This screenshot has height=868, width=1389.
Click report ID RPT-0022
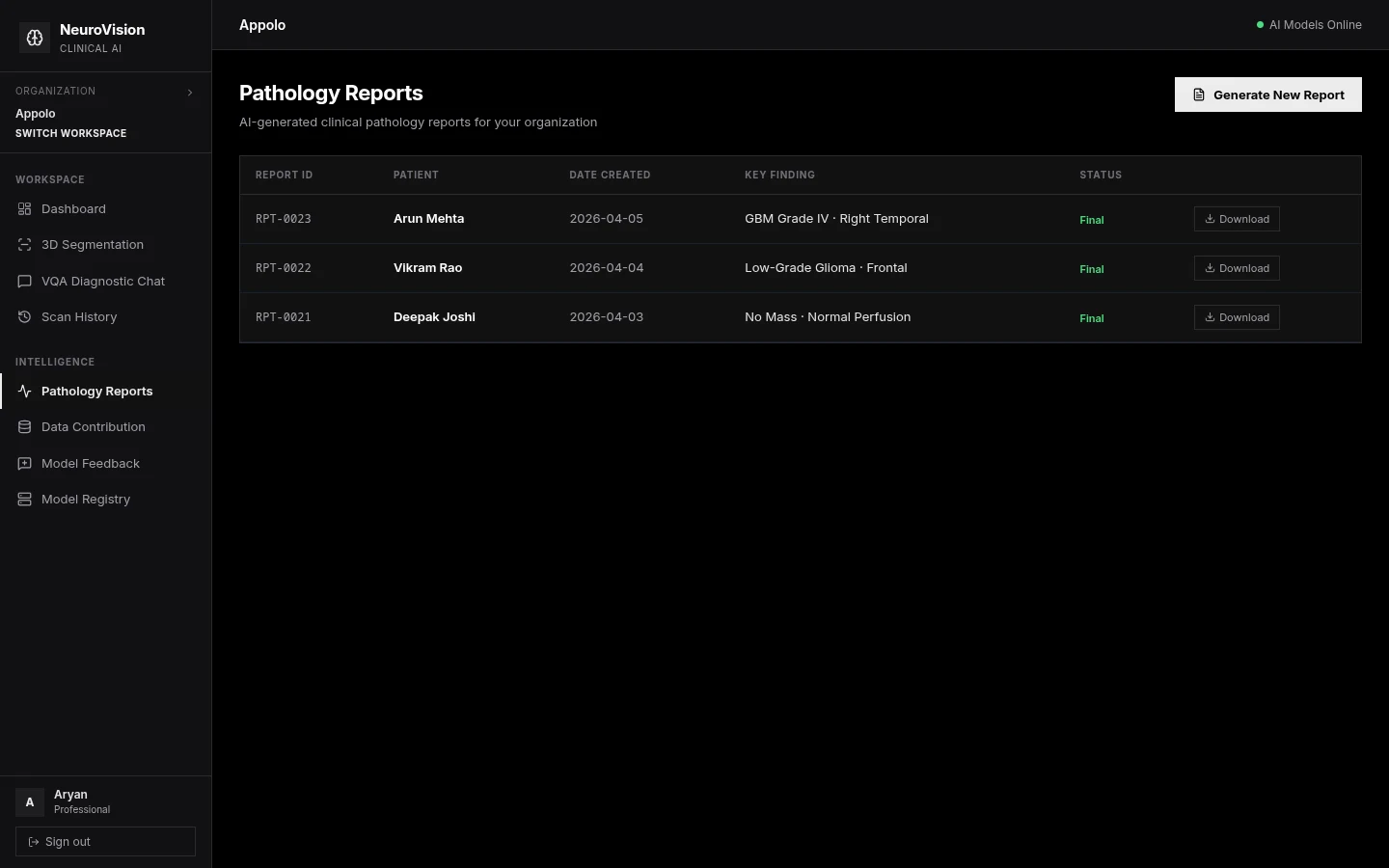click(x=284, y=268)
